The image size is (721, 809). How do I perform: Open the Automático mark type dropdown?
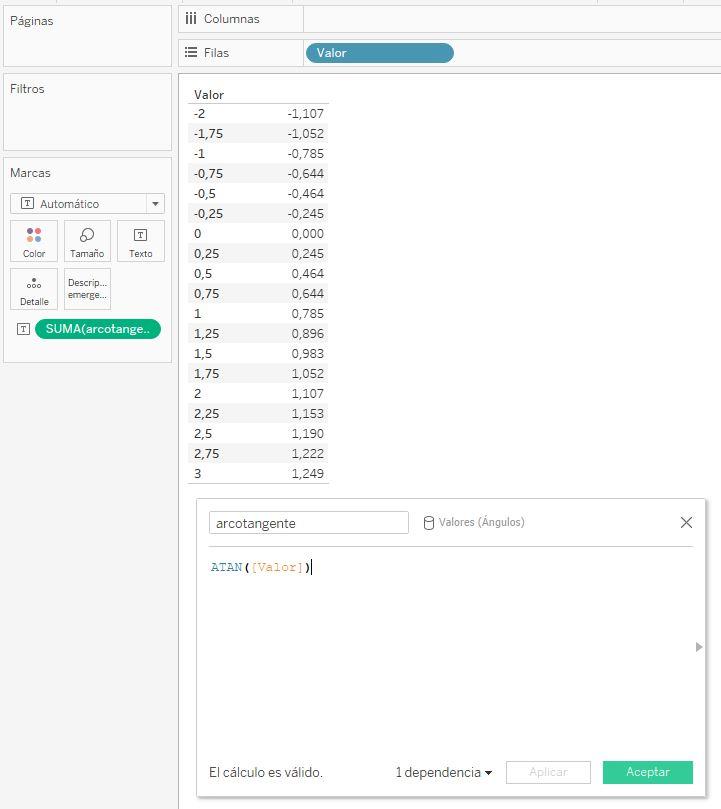[x=87, y=204]
